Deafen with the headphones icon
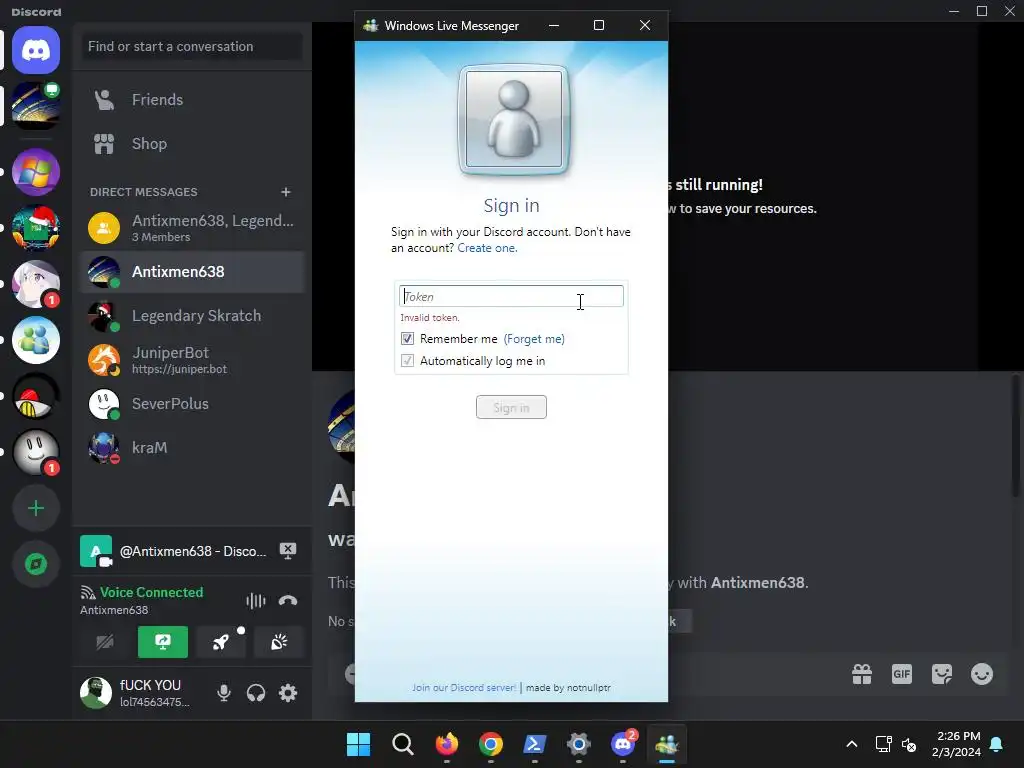Viewport: 1024px width, 768px height. pyautogui.click(x=256, y=693)
